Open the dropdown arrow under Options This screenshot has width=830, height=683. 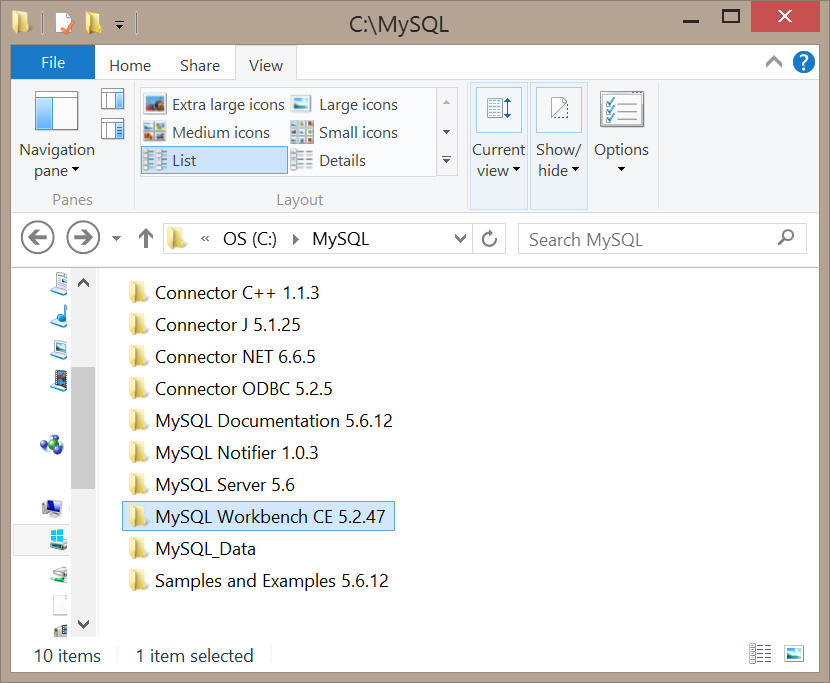621,169
